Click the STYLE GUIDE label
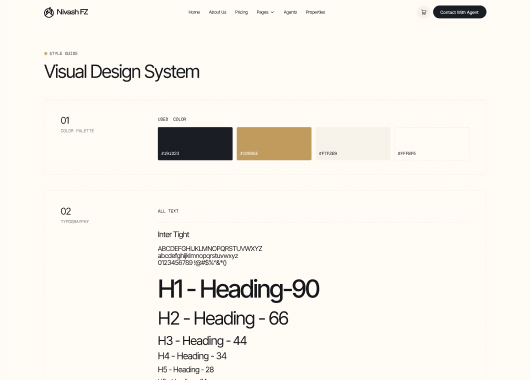531x380 pixels. click(64, 54)
